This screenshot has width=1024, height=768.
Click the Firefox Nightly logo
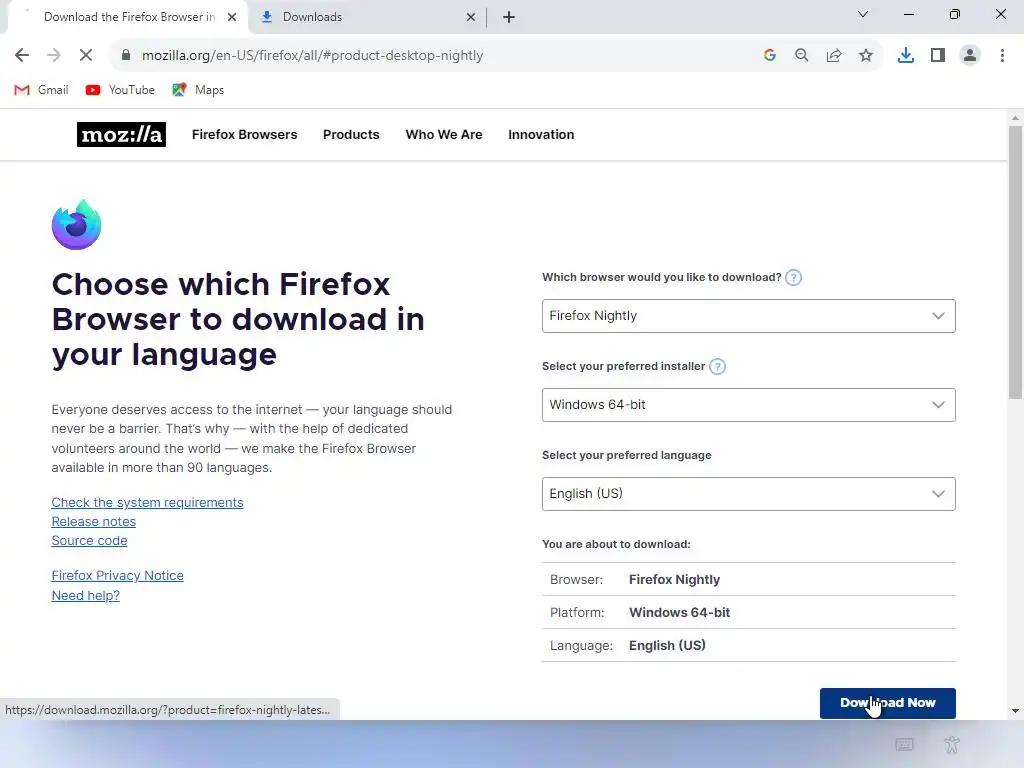[76, 225]
